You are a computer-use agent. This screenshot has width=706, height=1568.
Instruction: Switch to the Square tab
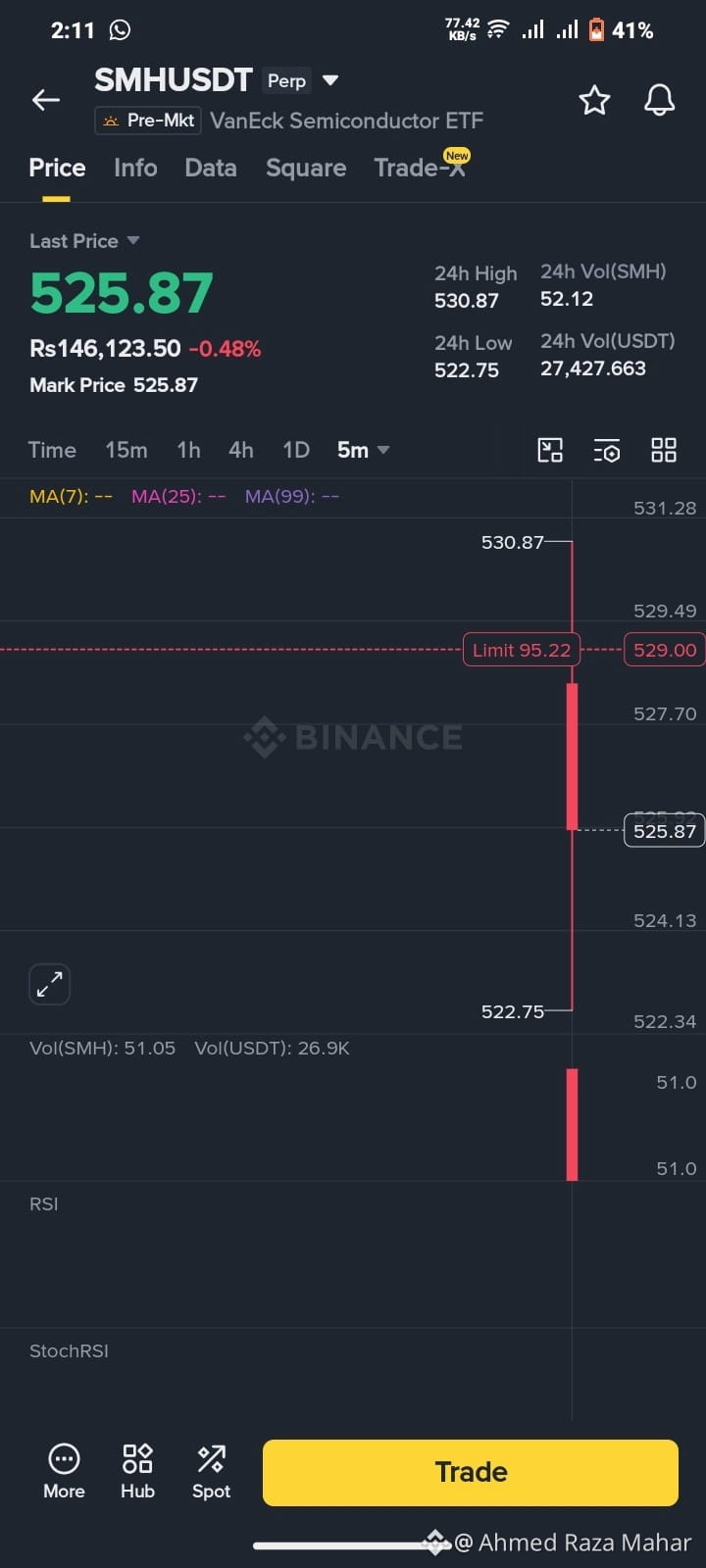[306, 168]
